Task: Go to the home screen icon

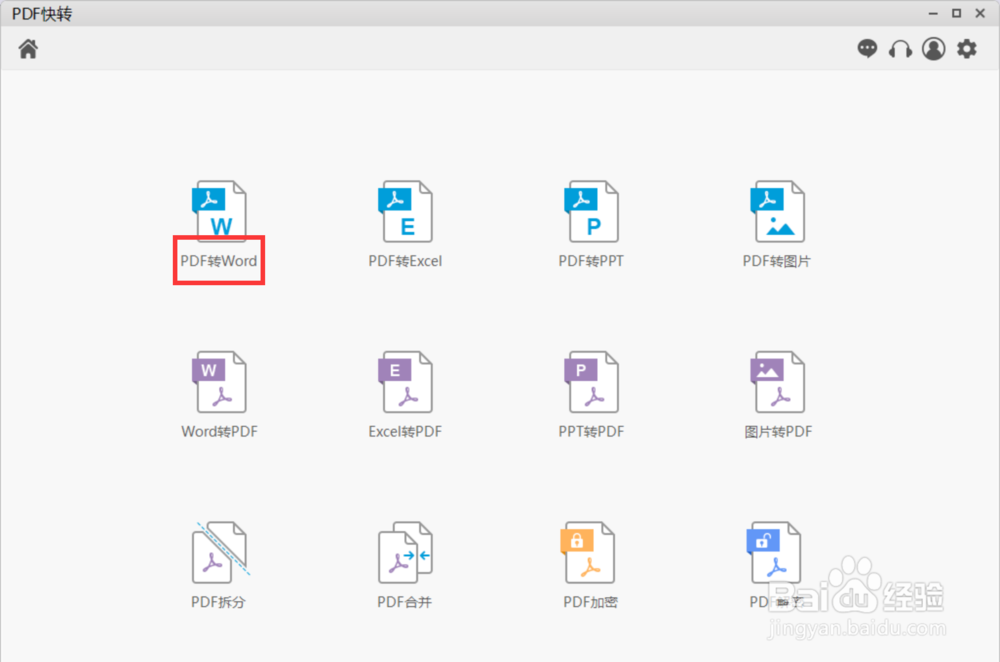Action: [28, 48]
